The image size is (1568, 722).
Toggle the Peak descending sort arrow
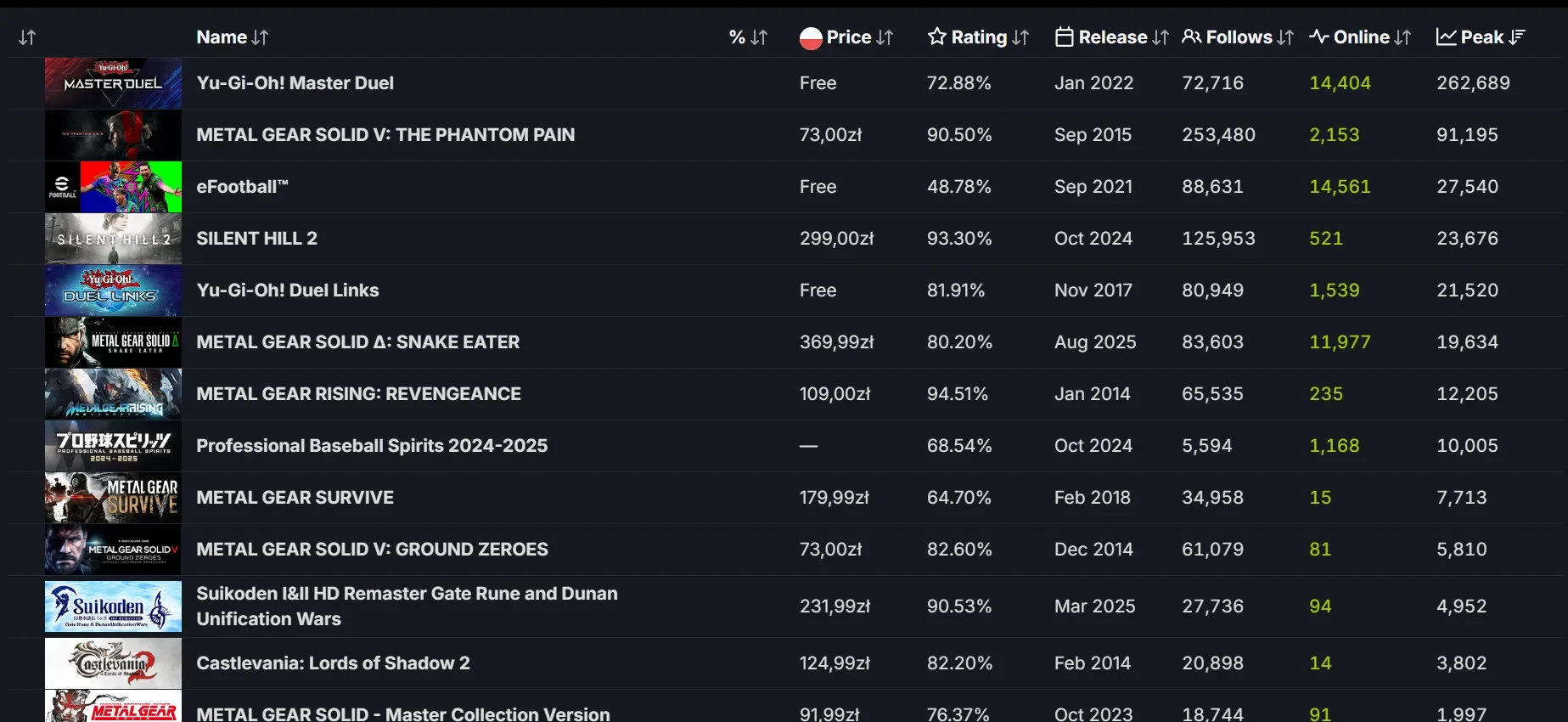pos(1517,37)
